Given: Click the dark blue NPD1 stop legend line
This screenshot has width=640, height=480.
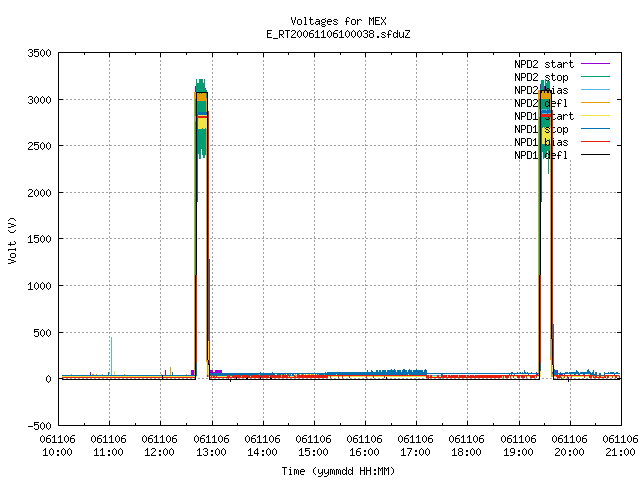Looking at the screenshot, I should [x=596, y=129].
